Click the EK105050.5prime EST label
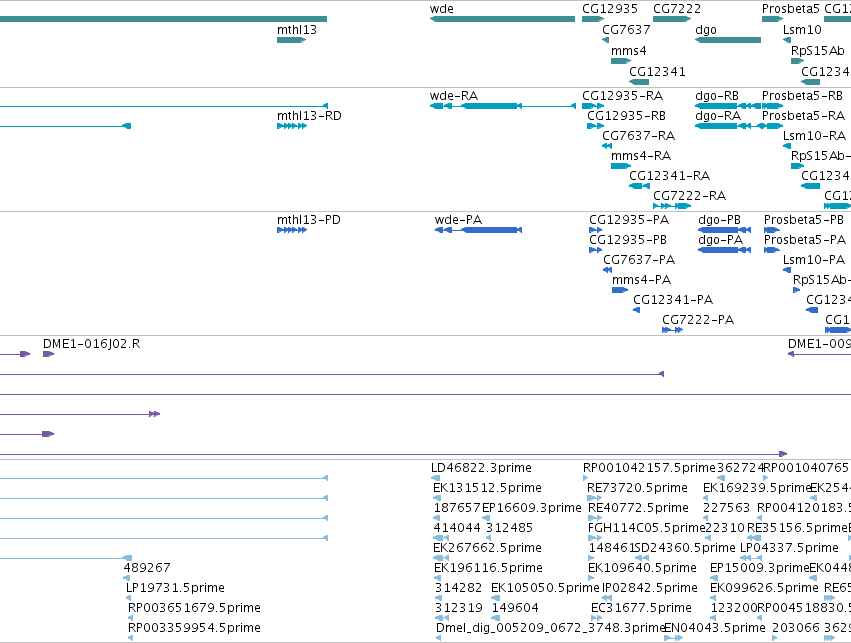This screenshot has width=851, height=643. [545, 588]
